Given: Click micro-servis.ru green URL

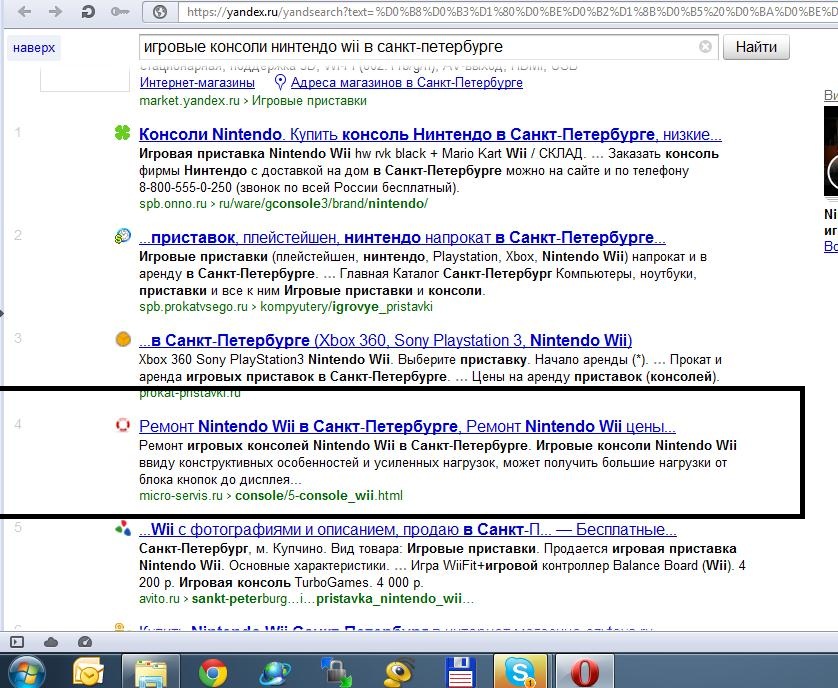Looking at the screenshot, I should click(181, 496).
